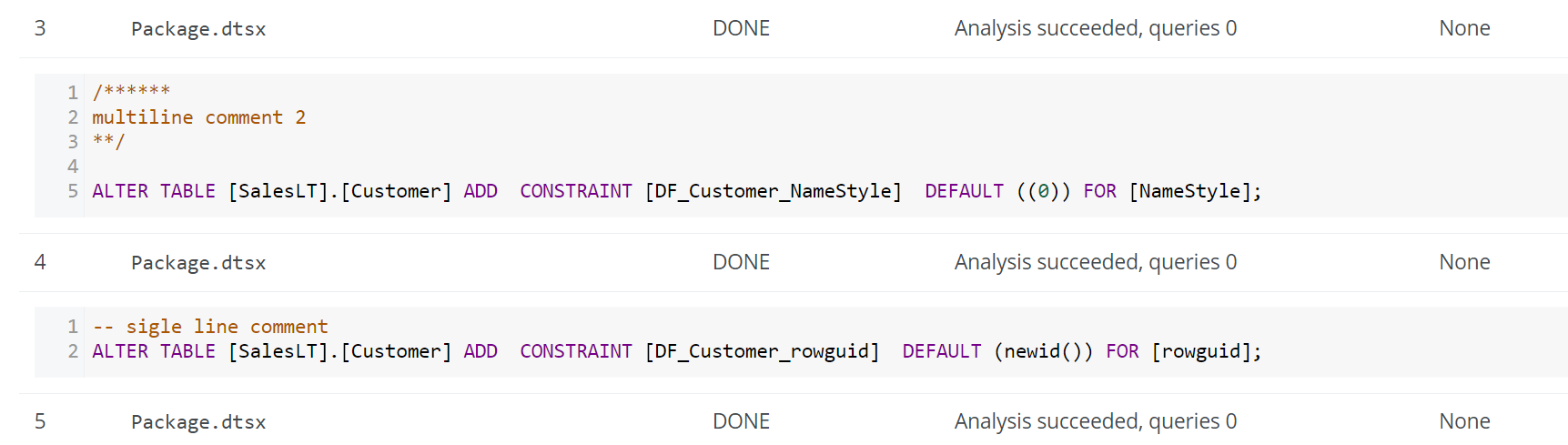Click row 5 'Analysis succeeded, queries 0' text
The height and width of the screenshot is (445, 1568).
[x=1095, y=421]
